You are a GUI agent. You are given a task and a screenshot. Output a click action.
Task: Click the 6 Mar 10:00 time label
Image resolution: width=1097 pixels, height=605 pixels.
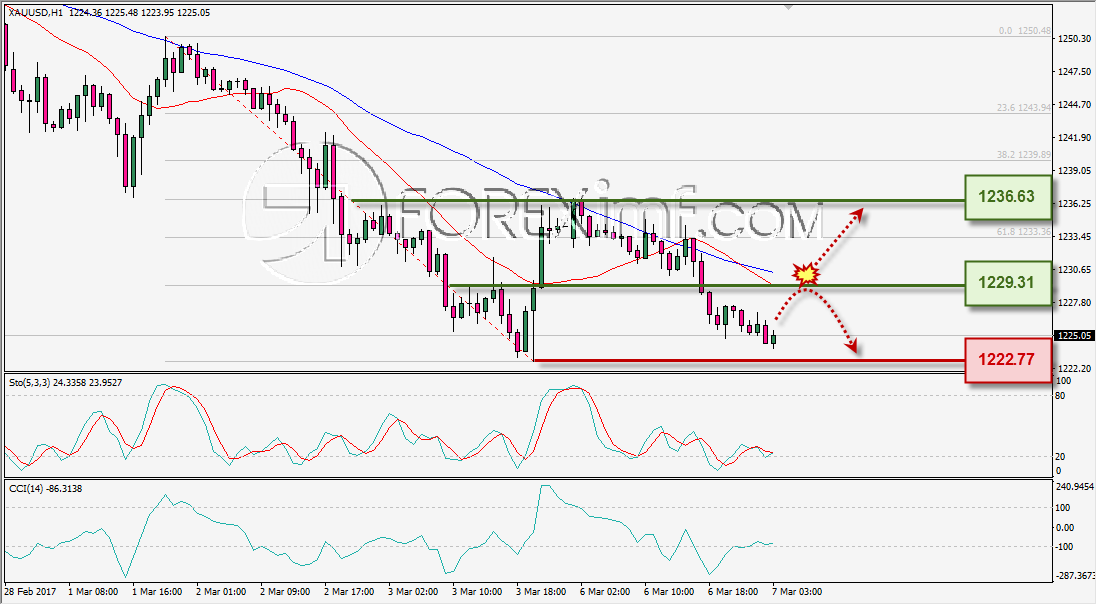pos(670,592)
